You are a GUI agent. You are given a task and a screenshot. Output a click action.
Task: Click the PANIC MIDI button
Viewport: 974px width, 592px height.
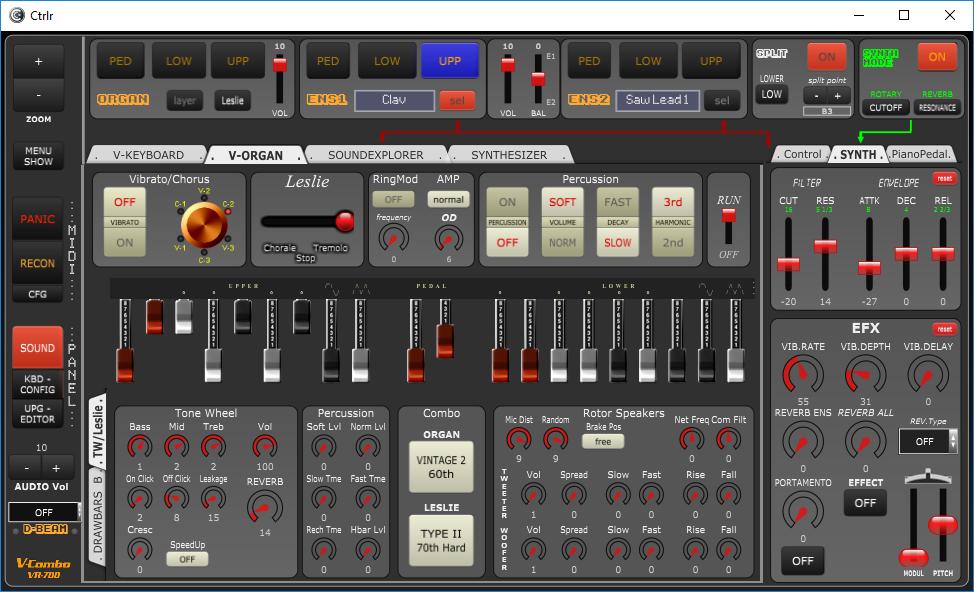[x=38, y=219]
